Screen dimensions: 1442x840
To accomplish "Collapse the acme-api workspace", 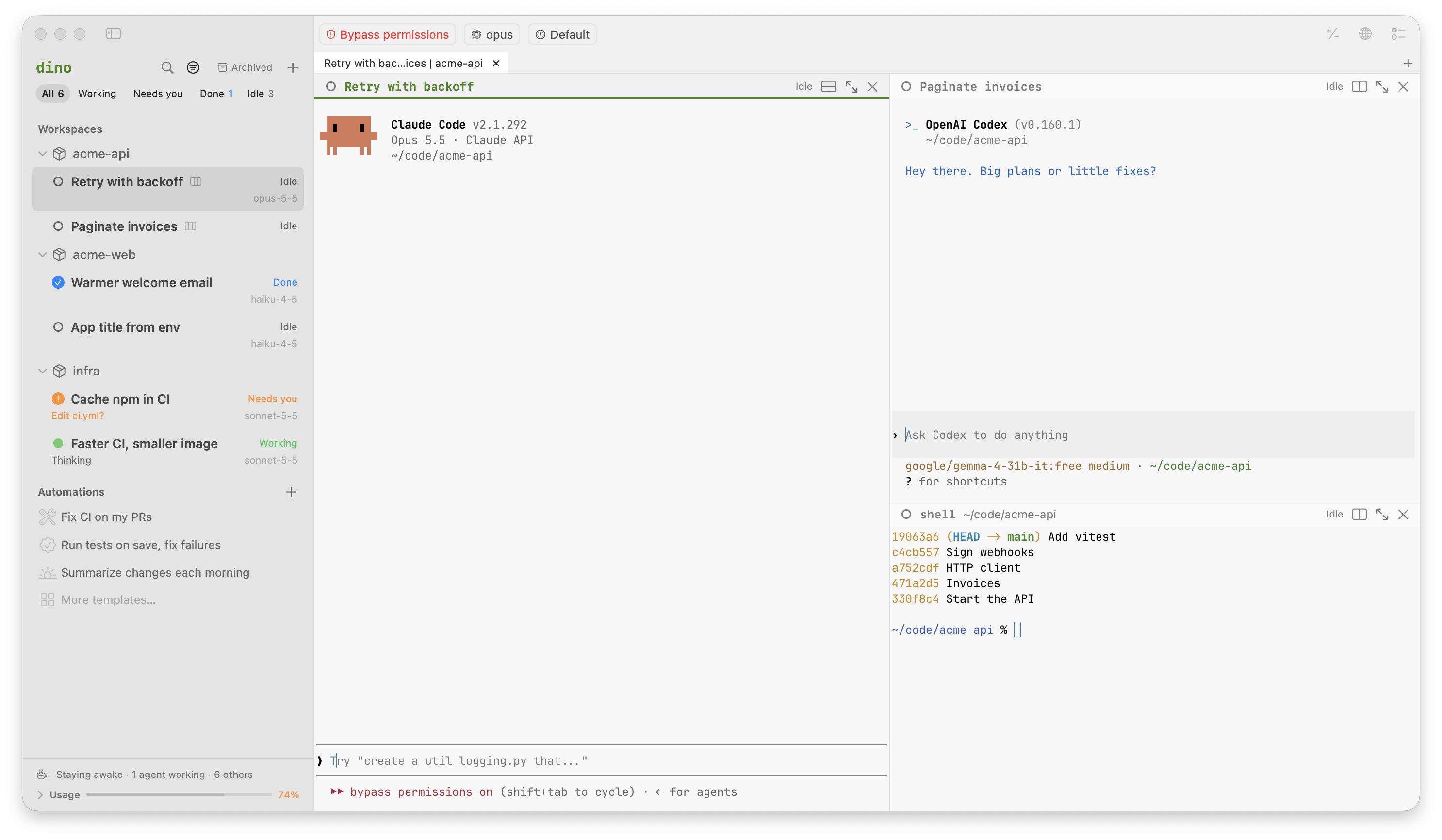I will [x=42, y=153].
